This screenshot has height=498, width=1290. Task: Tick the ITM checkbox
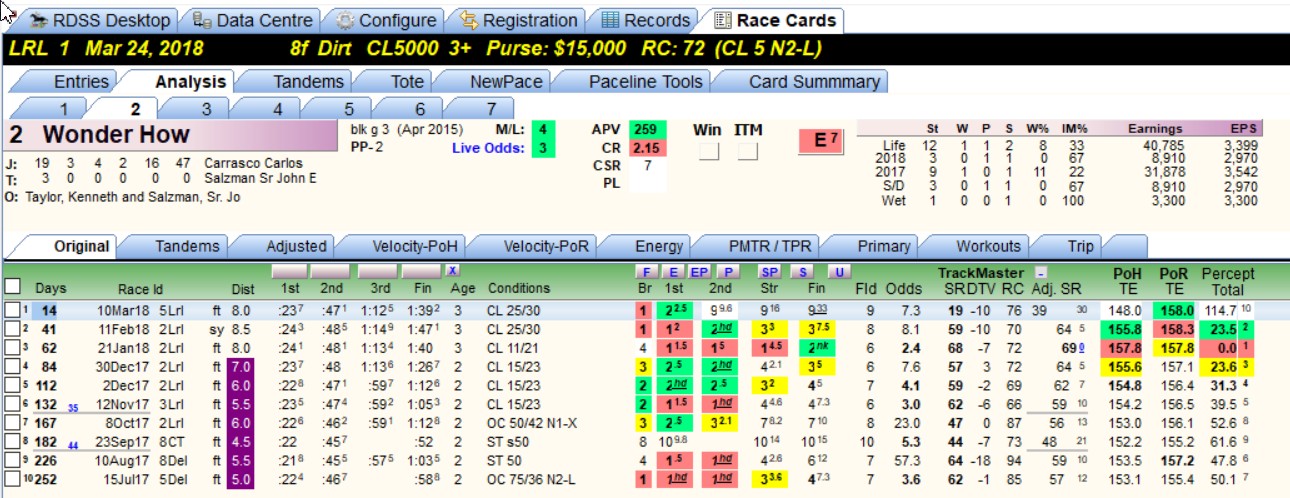[x=748, y=152]
